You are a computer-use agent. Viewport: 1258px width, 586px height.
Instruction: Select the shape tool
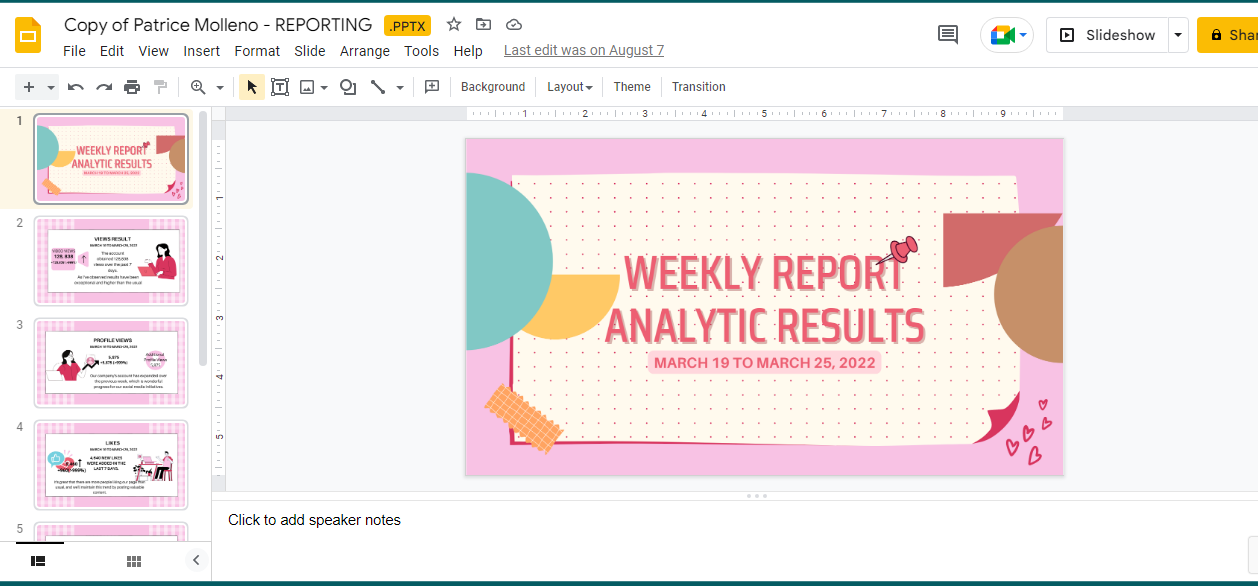click(x=348, y=87)
